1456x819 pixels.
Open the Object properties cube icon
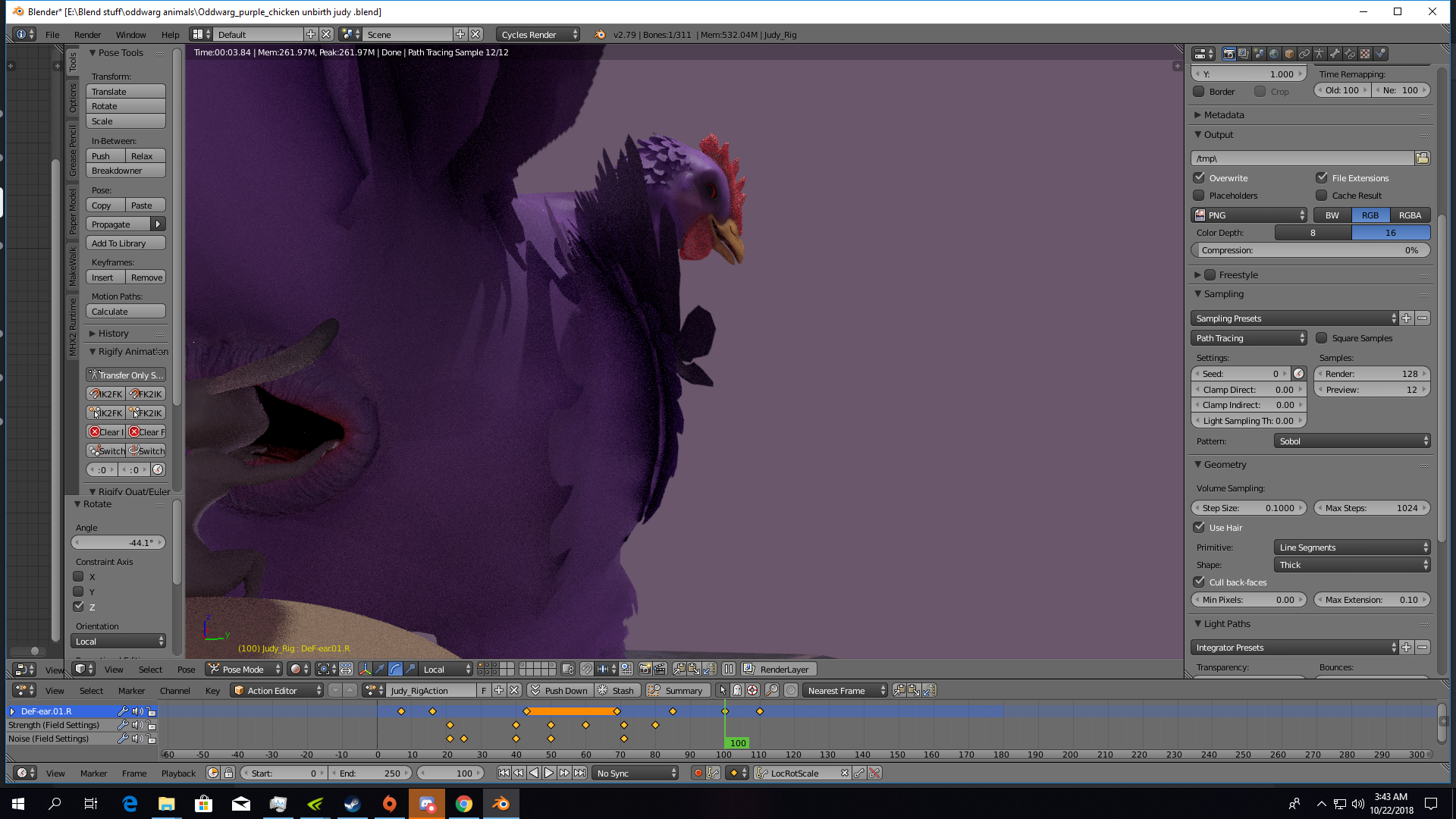click(1289, 54)
